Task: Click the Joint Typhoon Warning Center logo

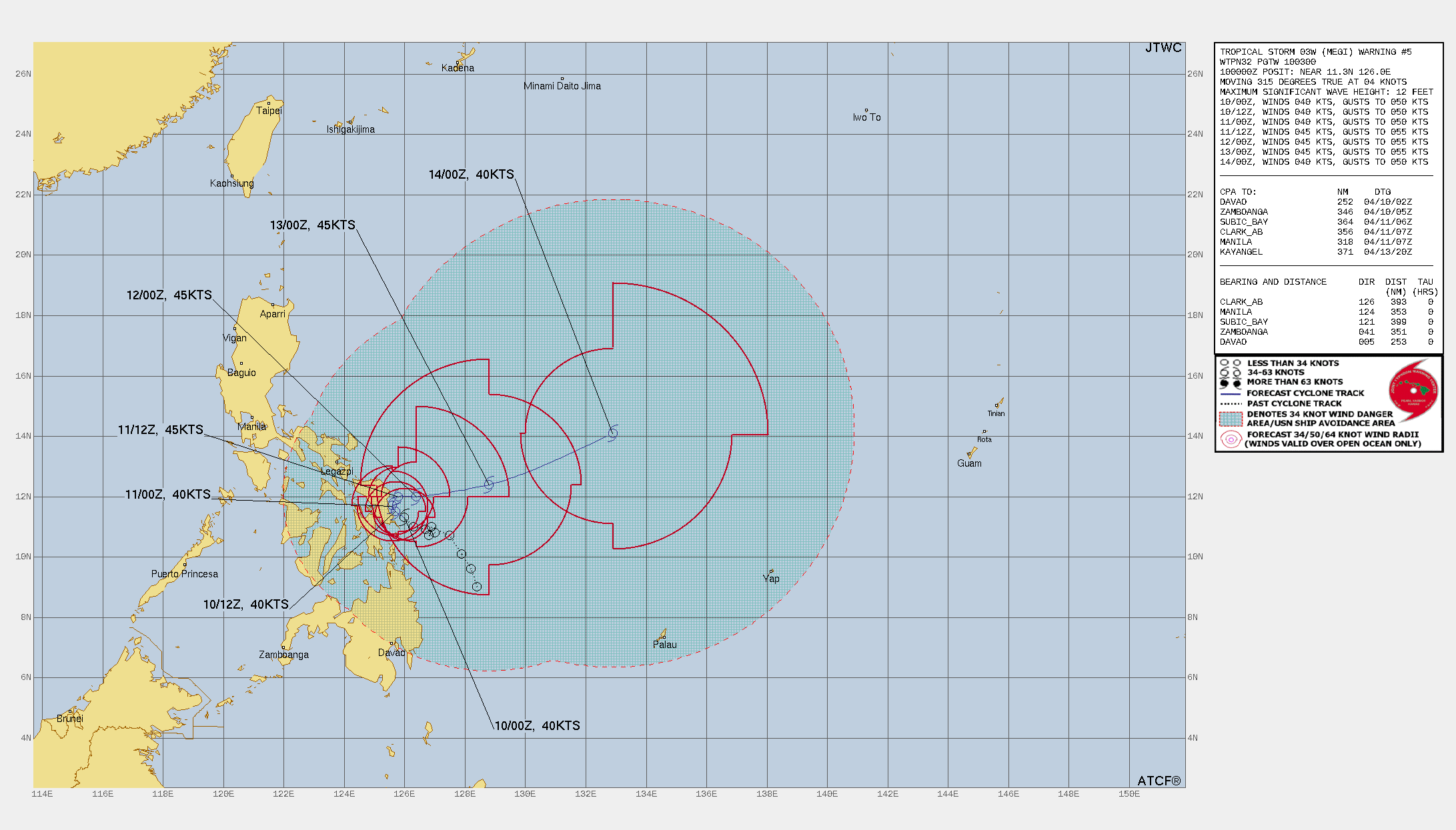Action: point(1413,391)
